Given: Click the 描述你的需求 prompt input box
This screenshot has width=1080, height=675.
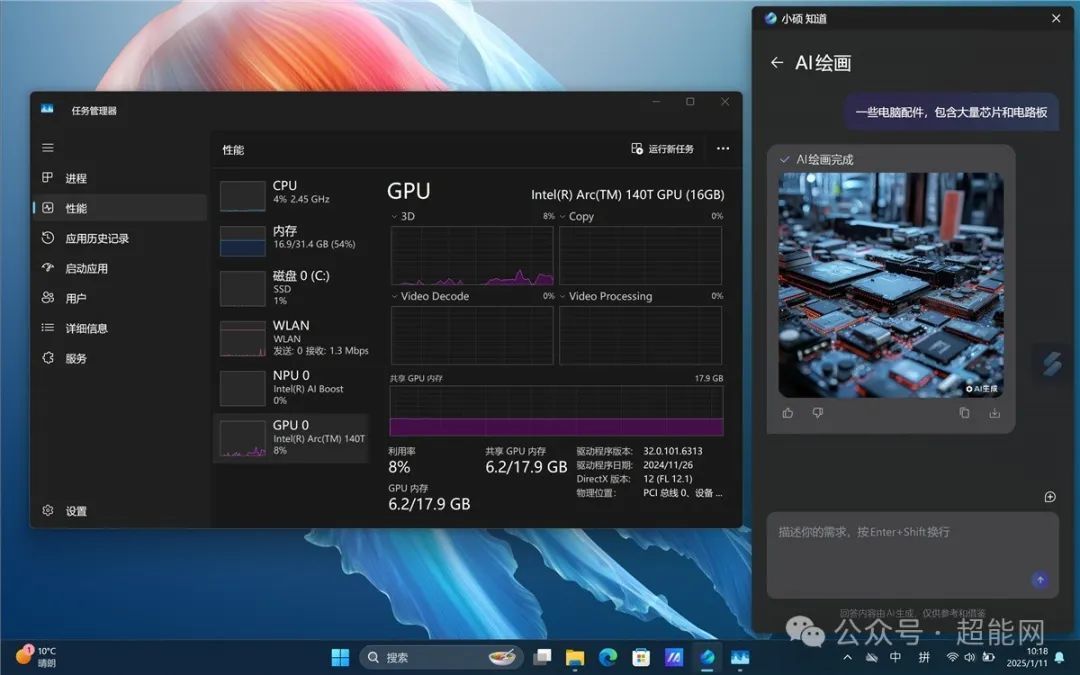Looking at the screenshot, I should coord(913,555).
